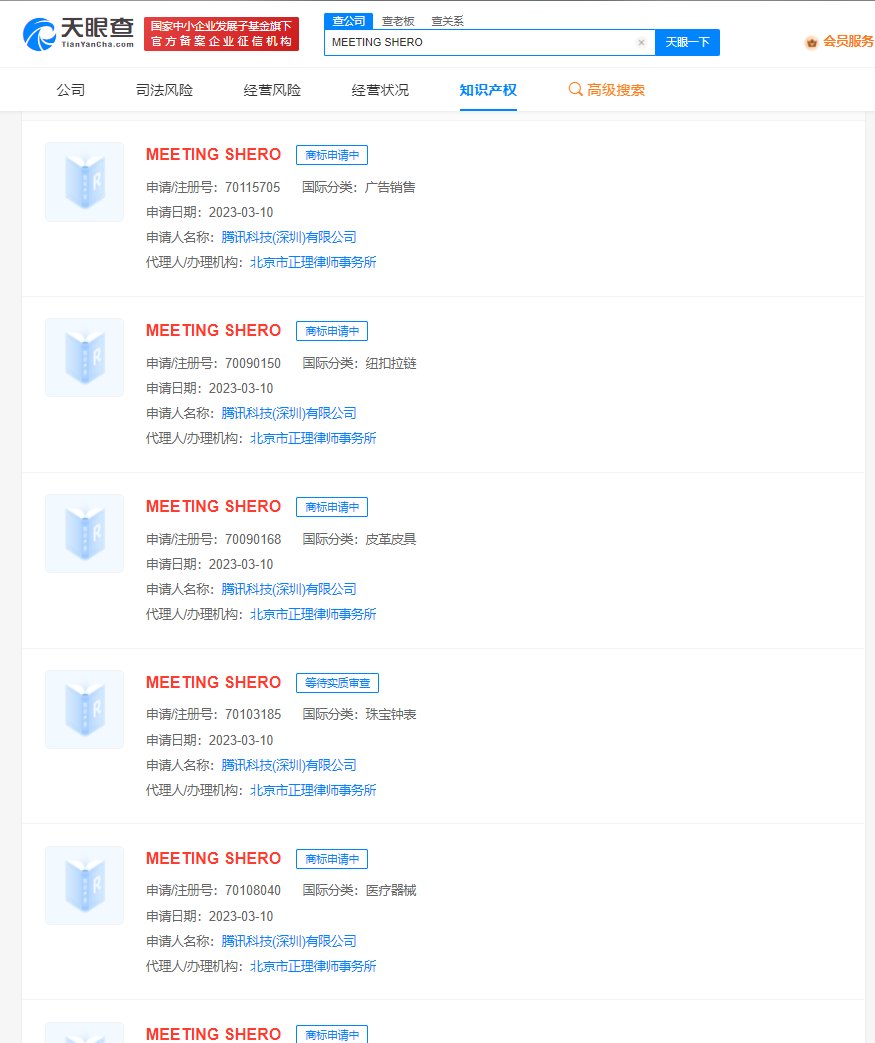Click the 国际分类: 皮革皮具 text
This screenshot has width=875, height=1043.
point(359,539)
